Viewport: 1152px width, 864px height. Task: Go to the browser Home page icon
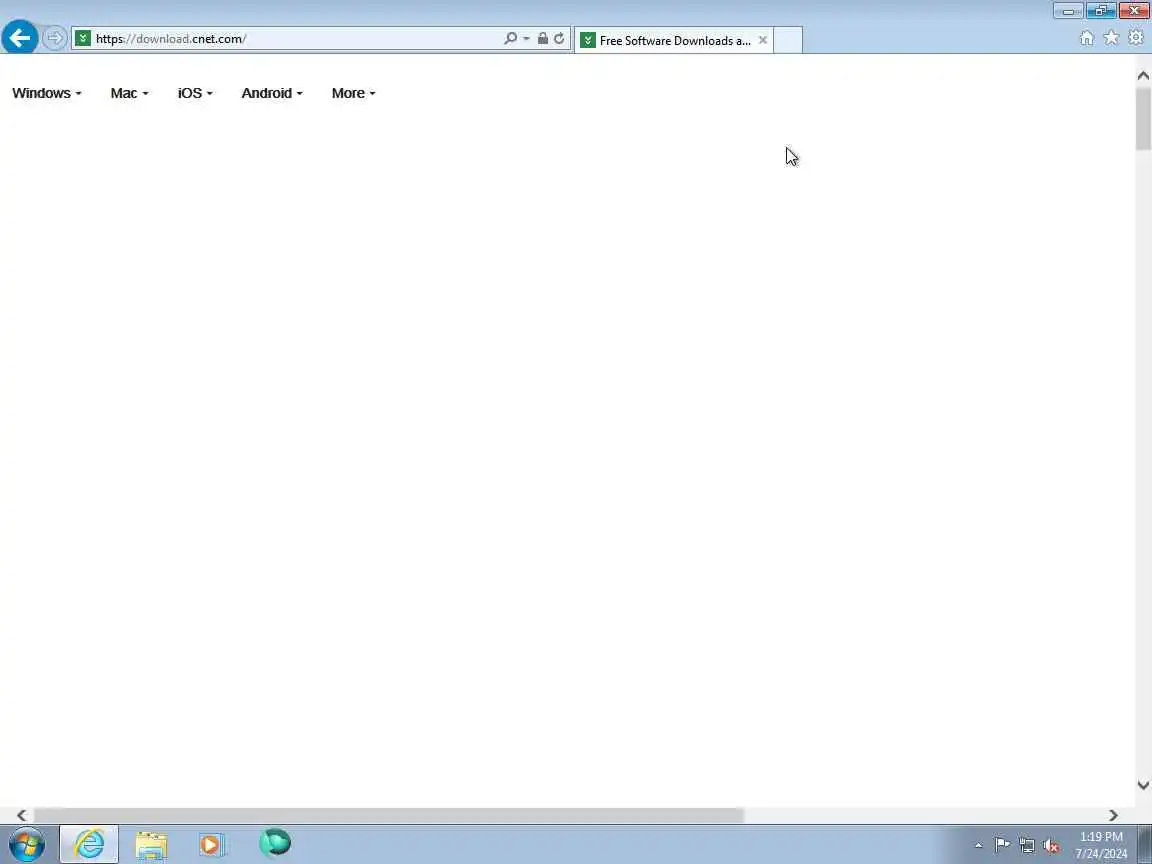tap(1087, 38)
